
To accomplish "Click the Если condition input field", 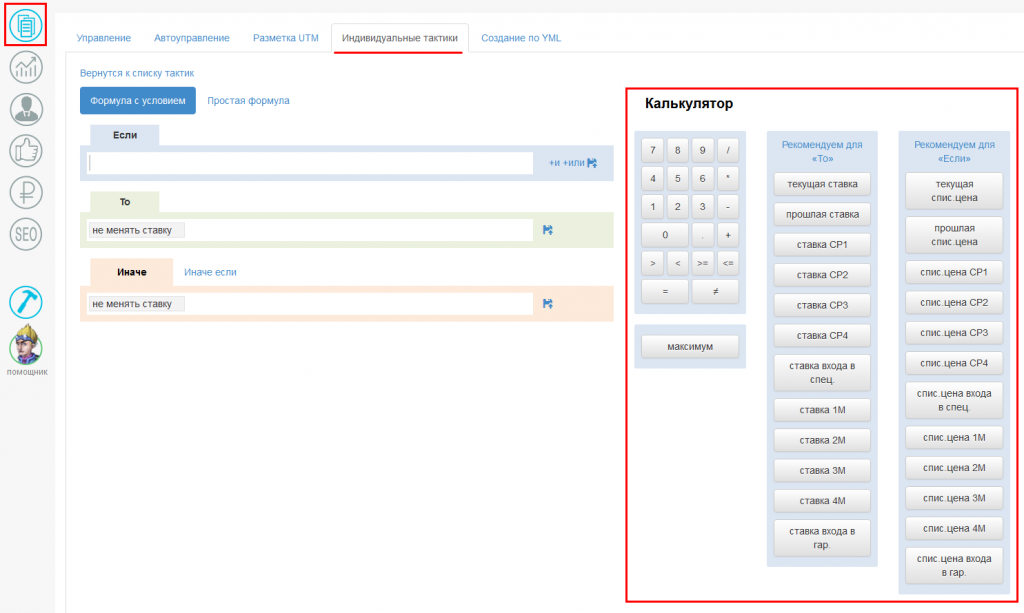I will click(311, 163).
